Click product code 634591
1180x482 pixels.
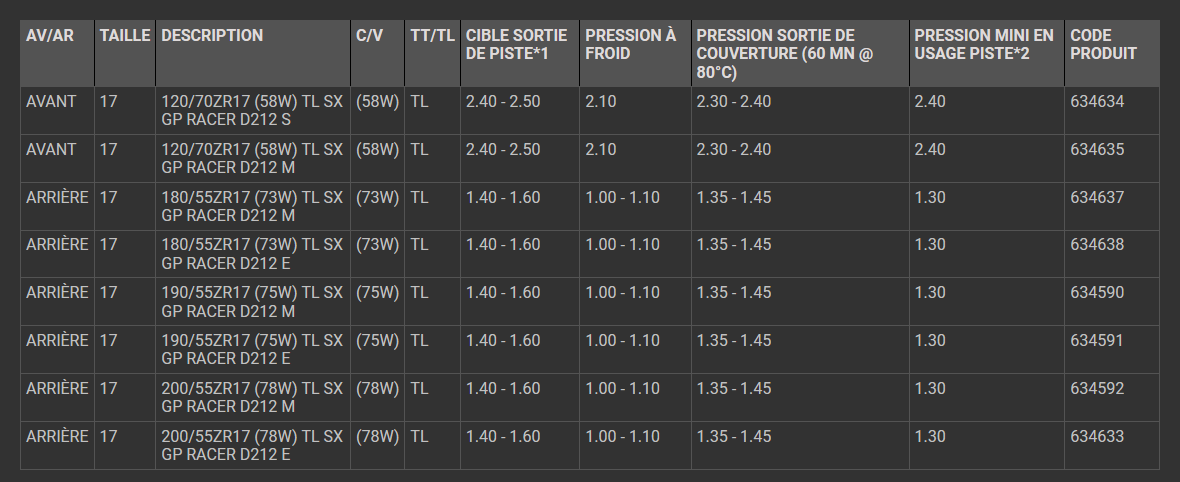(x=1097, y=341)
